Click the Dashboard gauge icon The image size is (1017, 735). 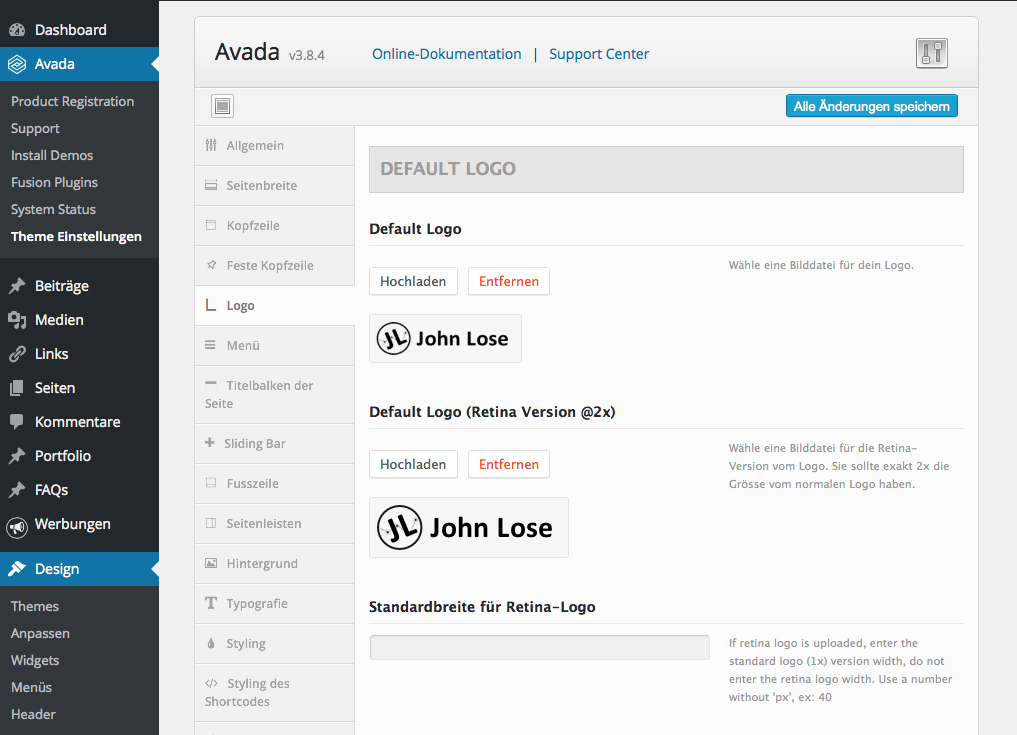coord(18,30)
